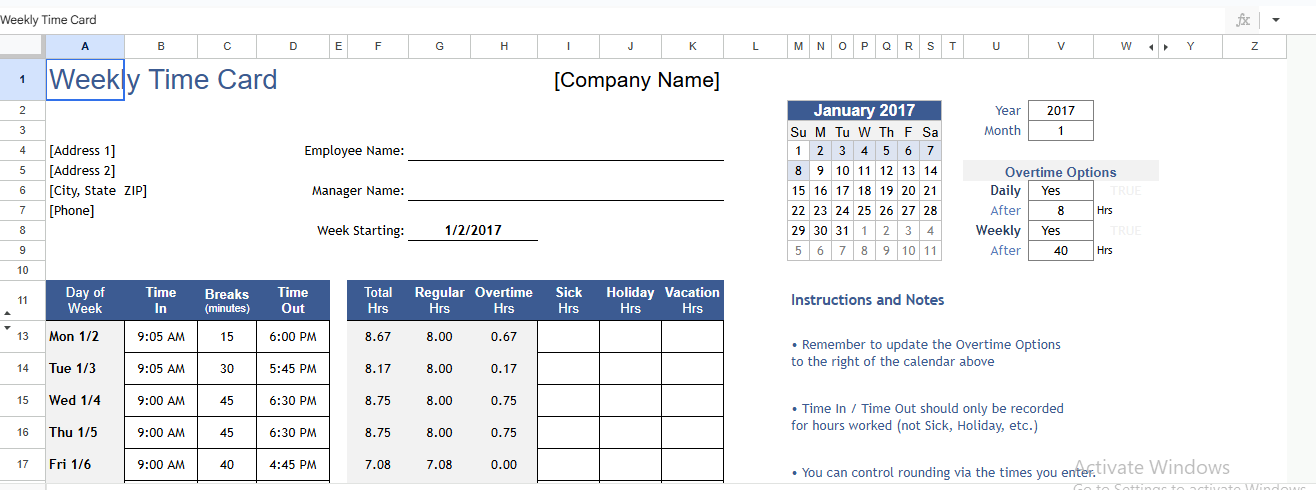This screenshot has height=490, width=1316.
Task: Select Monday Time In 9:05 AM cell
Action: [161, 337]
